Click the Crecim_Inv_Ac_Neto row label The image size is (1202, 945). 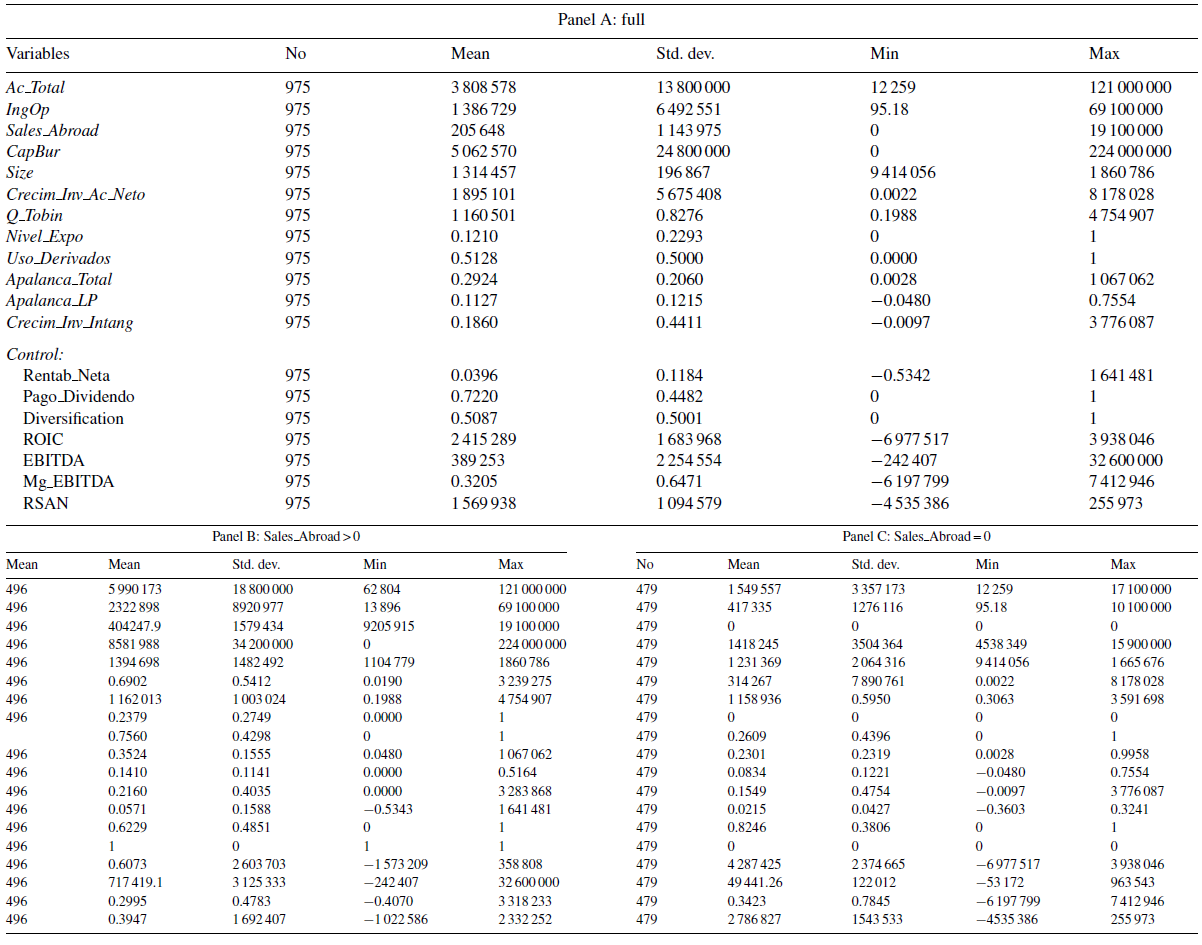point(75,195)
